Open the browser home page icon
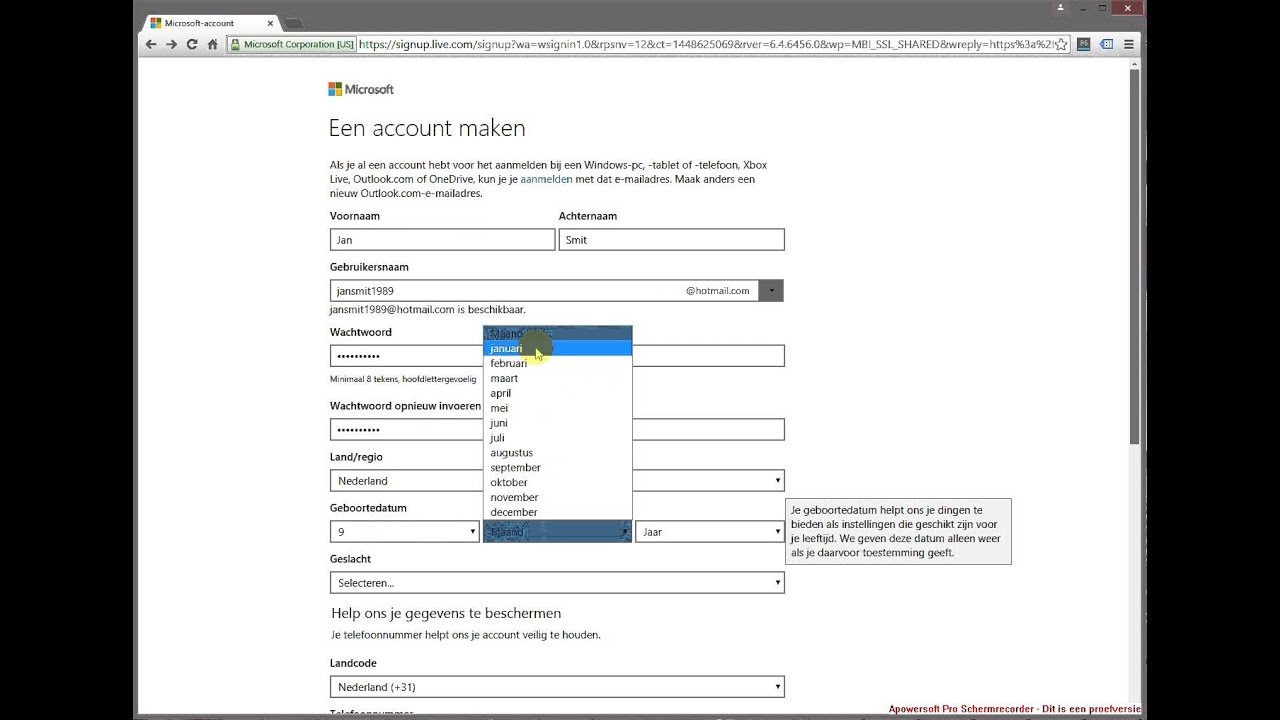Viewport: 1280px width, 720px height. (212, 44)
